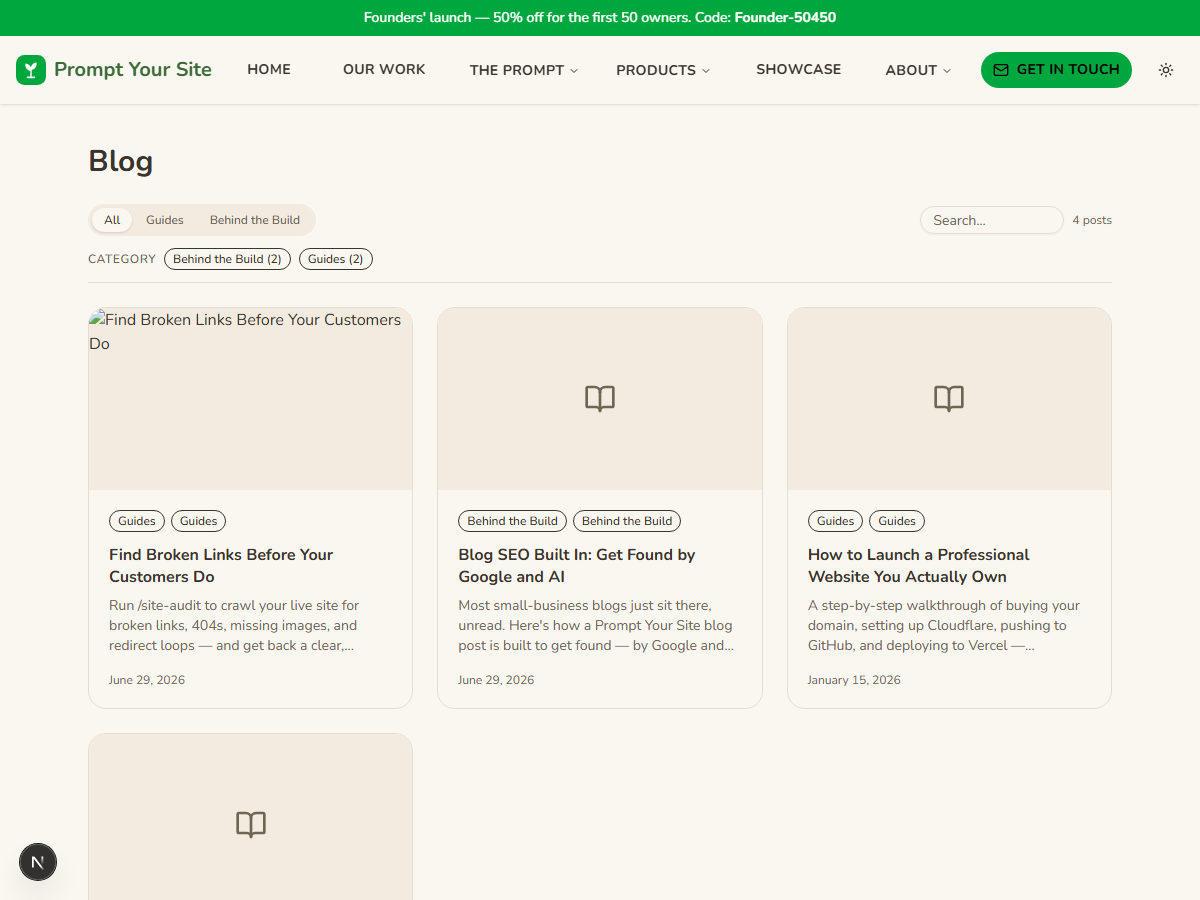Select the Guides filter tab

pos(165,220)
